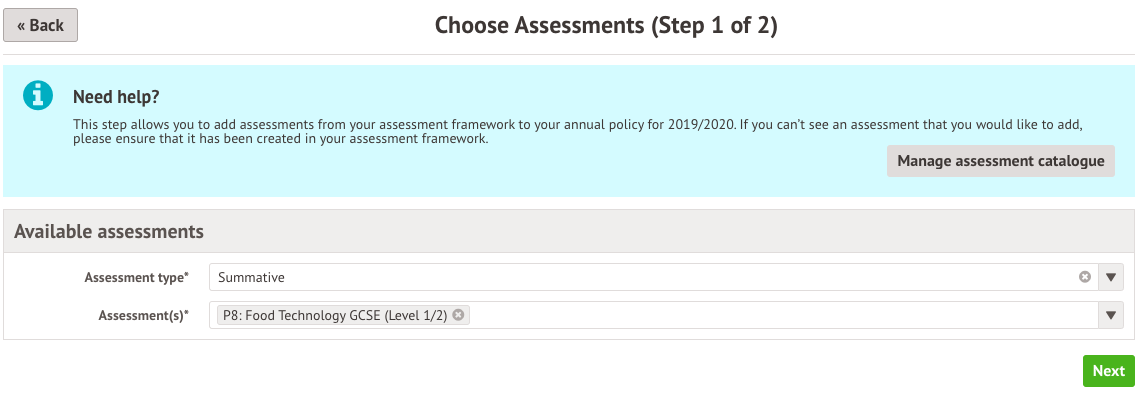
Task: Click the help line starting 'This step allows'
Action: pos(579,125)
